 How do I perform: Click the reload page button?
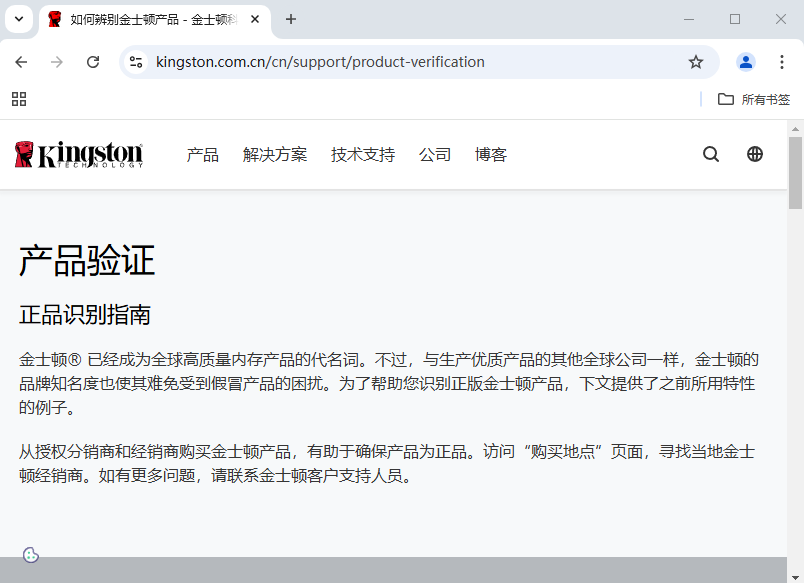[93, 62]
